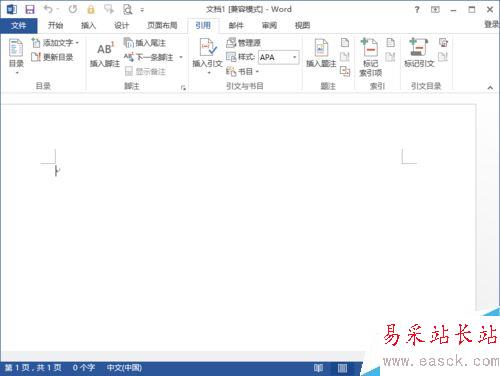Open the 书目 Bibliography dropdown
This screenshot has height=376, width=500.
click(242, 71)
